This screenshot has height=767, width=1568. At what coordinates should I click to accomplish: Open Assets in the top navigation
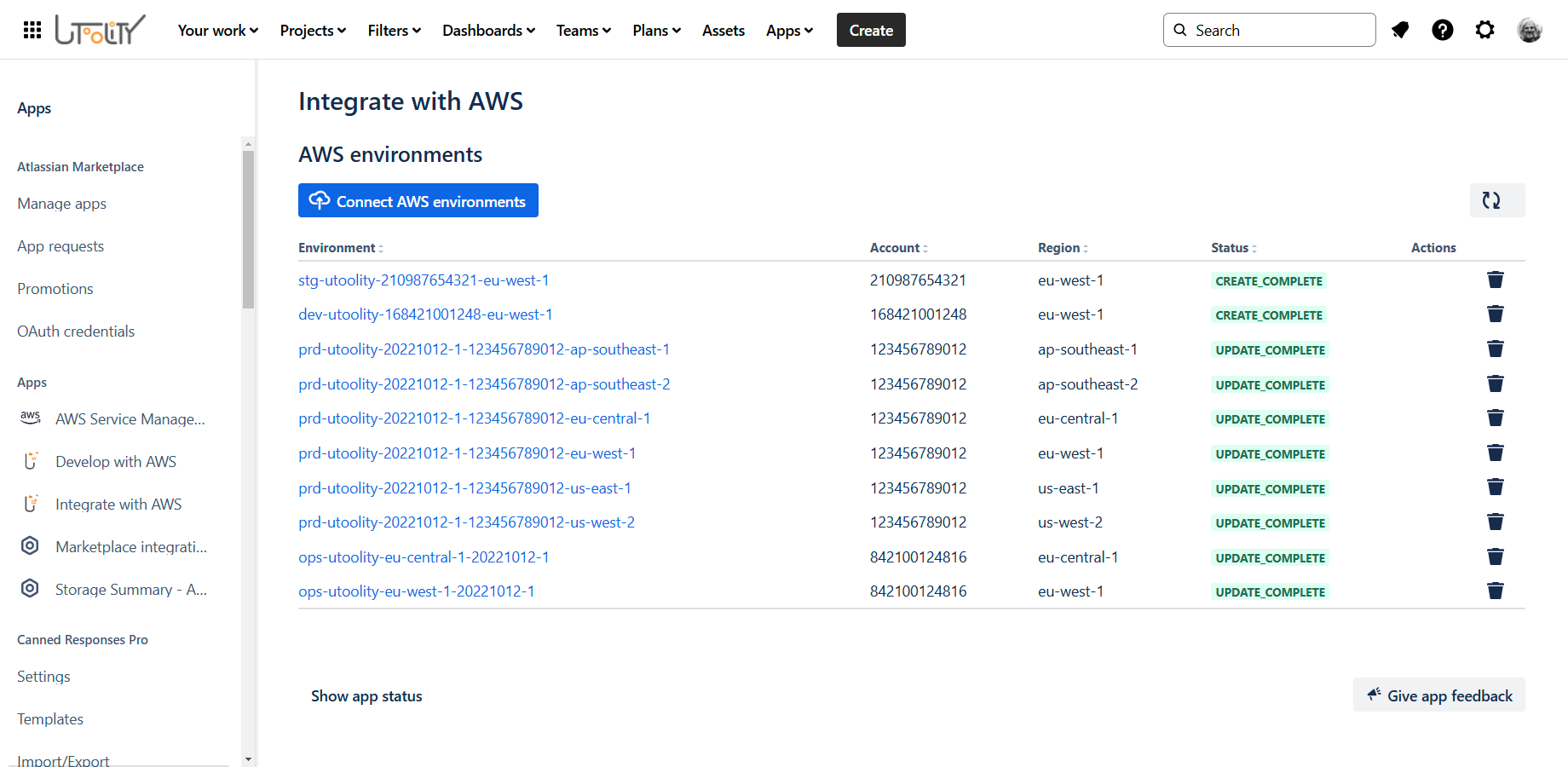tap(723, 31)
